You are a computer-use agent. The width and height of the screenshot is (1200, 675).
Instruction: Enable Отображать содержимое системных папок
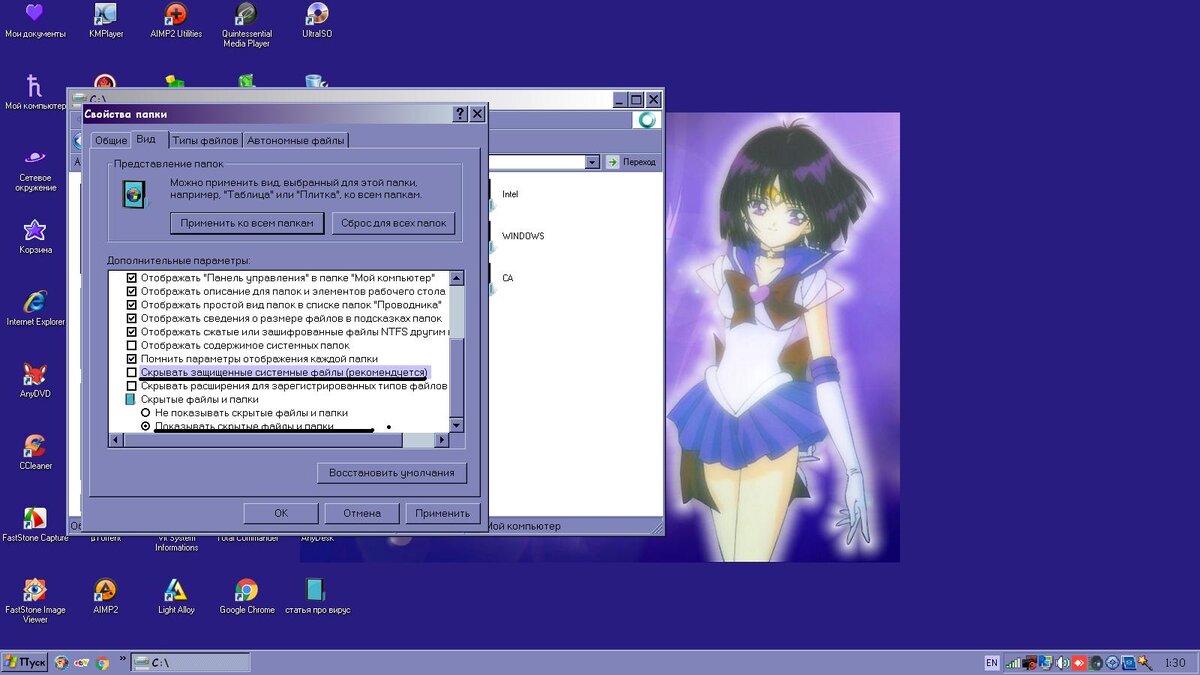coord(131,345)
